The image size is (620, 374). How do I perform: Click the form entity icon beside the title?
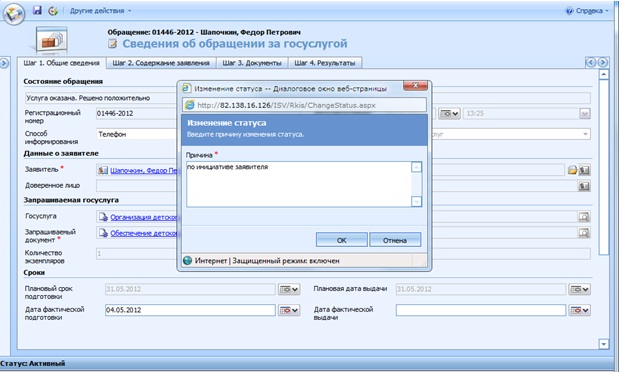tap(52, 40)
